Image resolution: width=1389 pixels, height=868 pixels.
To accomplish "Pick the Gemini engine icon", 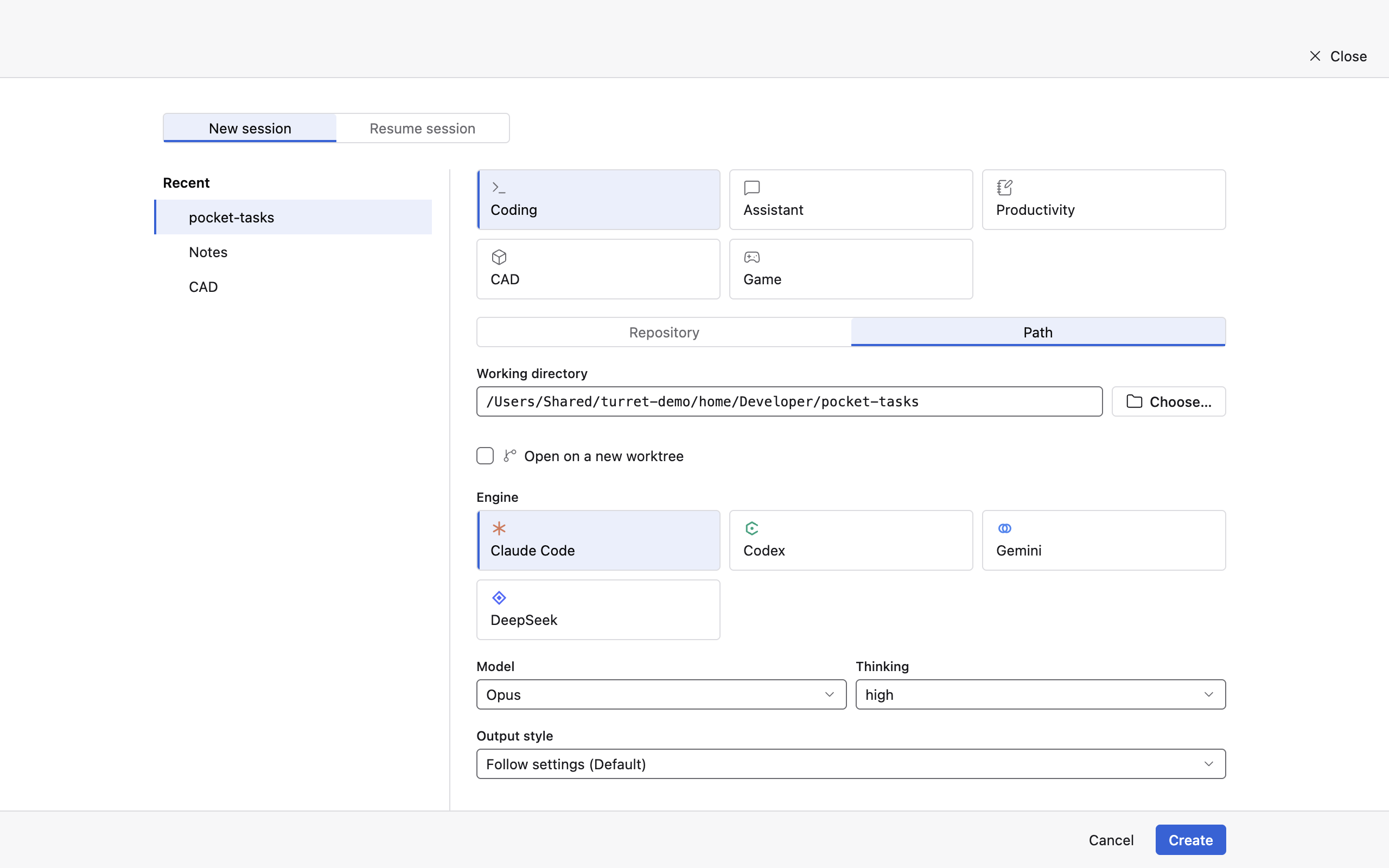I will click(1004, 528).
